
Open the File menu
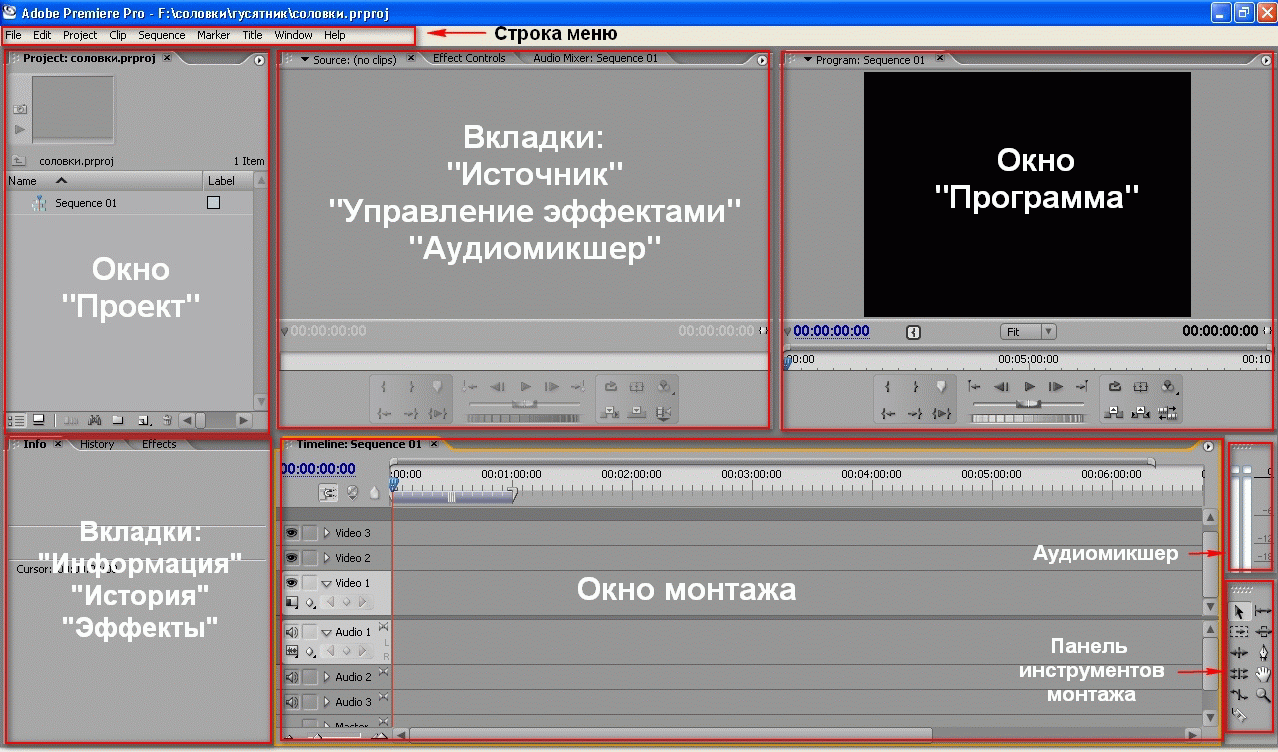13,35
